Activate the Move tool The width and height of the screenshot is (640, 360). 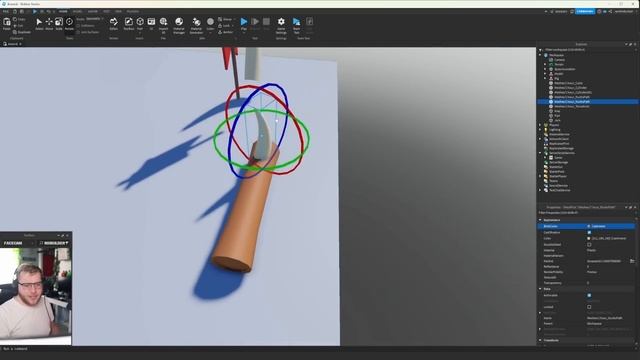tap(49, 24)
